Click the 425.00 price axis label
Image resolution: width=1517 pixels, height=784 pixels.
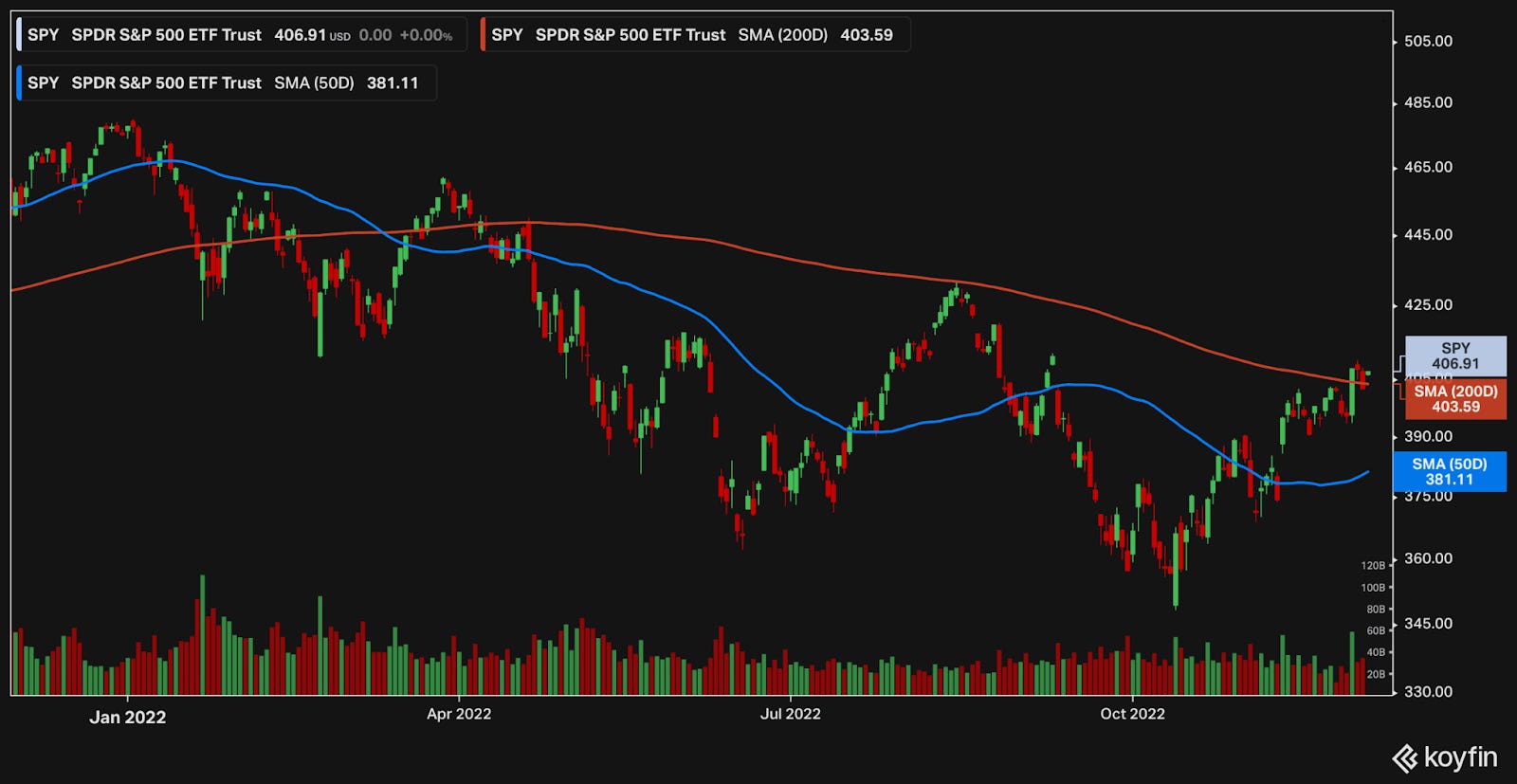coord(1428,305)
